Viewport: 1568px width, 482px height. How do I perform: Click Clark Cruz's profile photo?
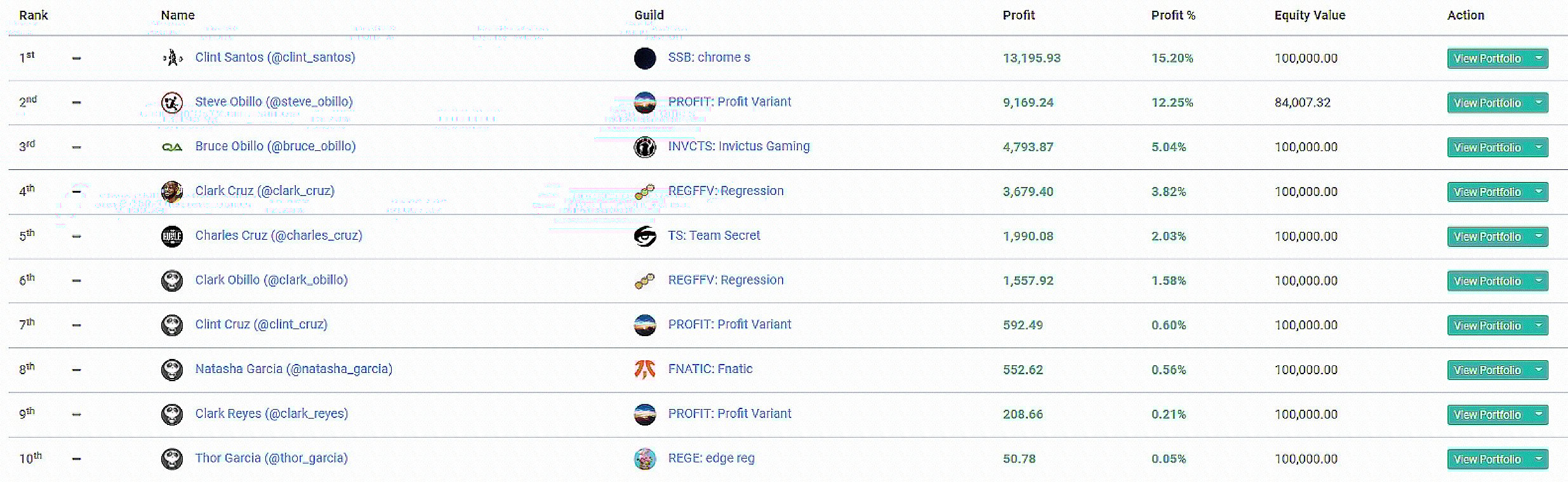click(x=172, y=192)
